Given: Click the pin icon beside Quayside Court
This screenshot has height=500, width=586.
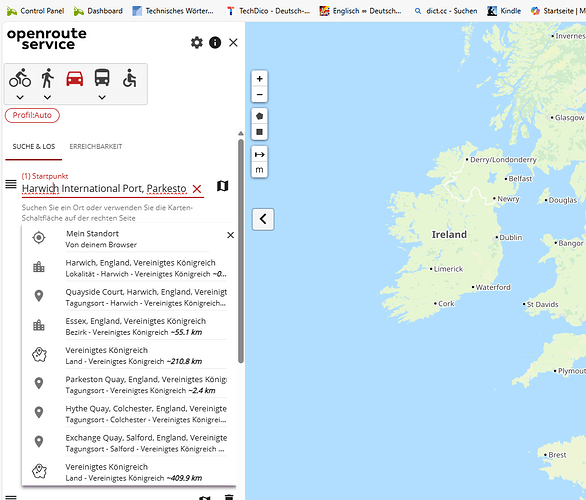Looking at the screenshot, I should [x=39, y=296].
